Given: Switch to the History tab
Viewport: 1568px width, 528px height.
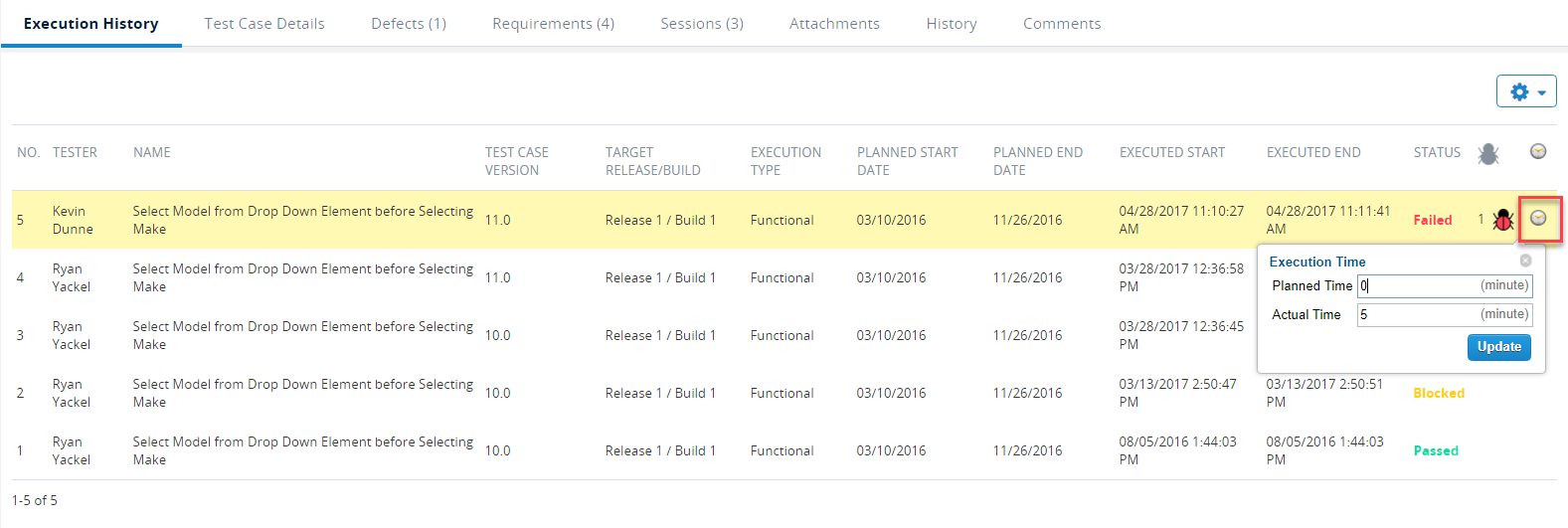Looking at the screenshot, I should (x=952, y=24).
